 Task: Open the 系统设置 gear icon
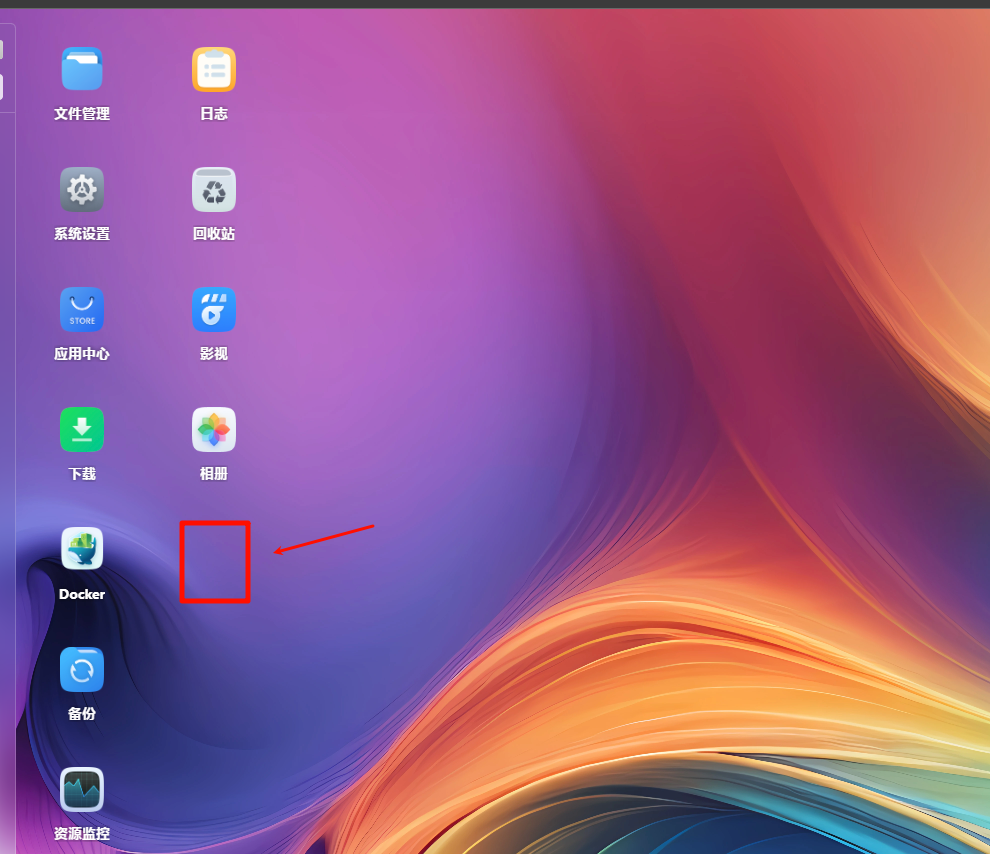tap(82, 189)
